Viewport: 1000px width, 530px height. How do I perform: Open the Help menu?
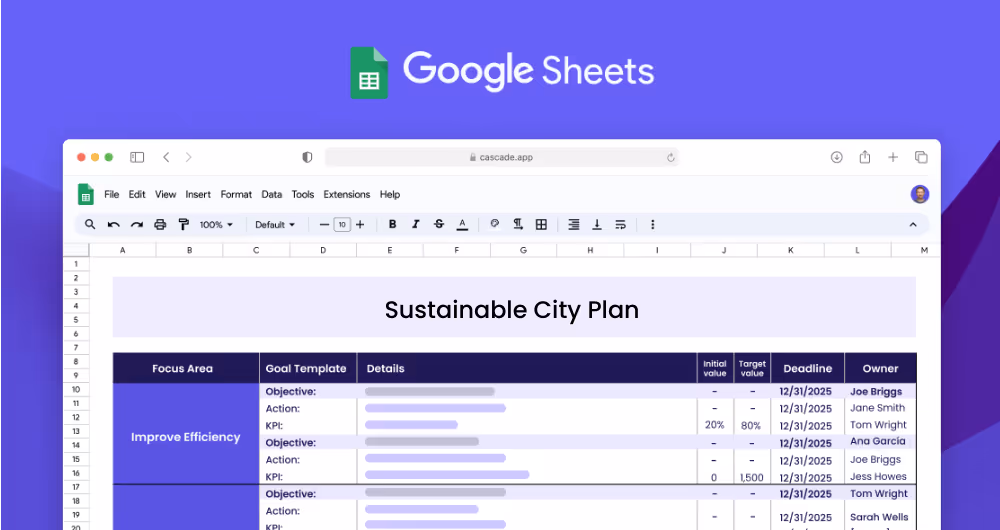click(390, 195)
